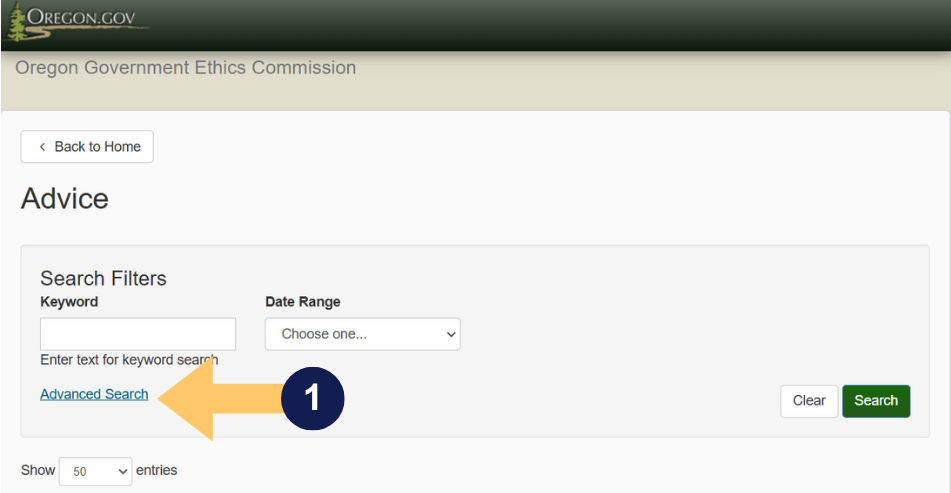The image size is (951, 493).
Task: Select the Oregon Government Ethics Commission title
Action: click(186, 68)
